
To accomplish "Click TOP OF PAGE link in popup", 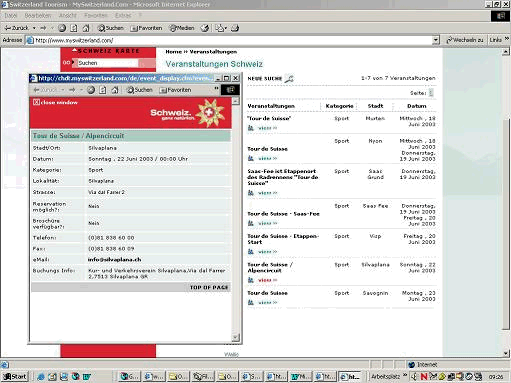I will (209, 287).
